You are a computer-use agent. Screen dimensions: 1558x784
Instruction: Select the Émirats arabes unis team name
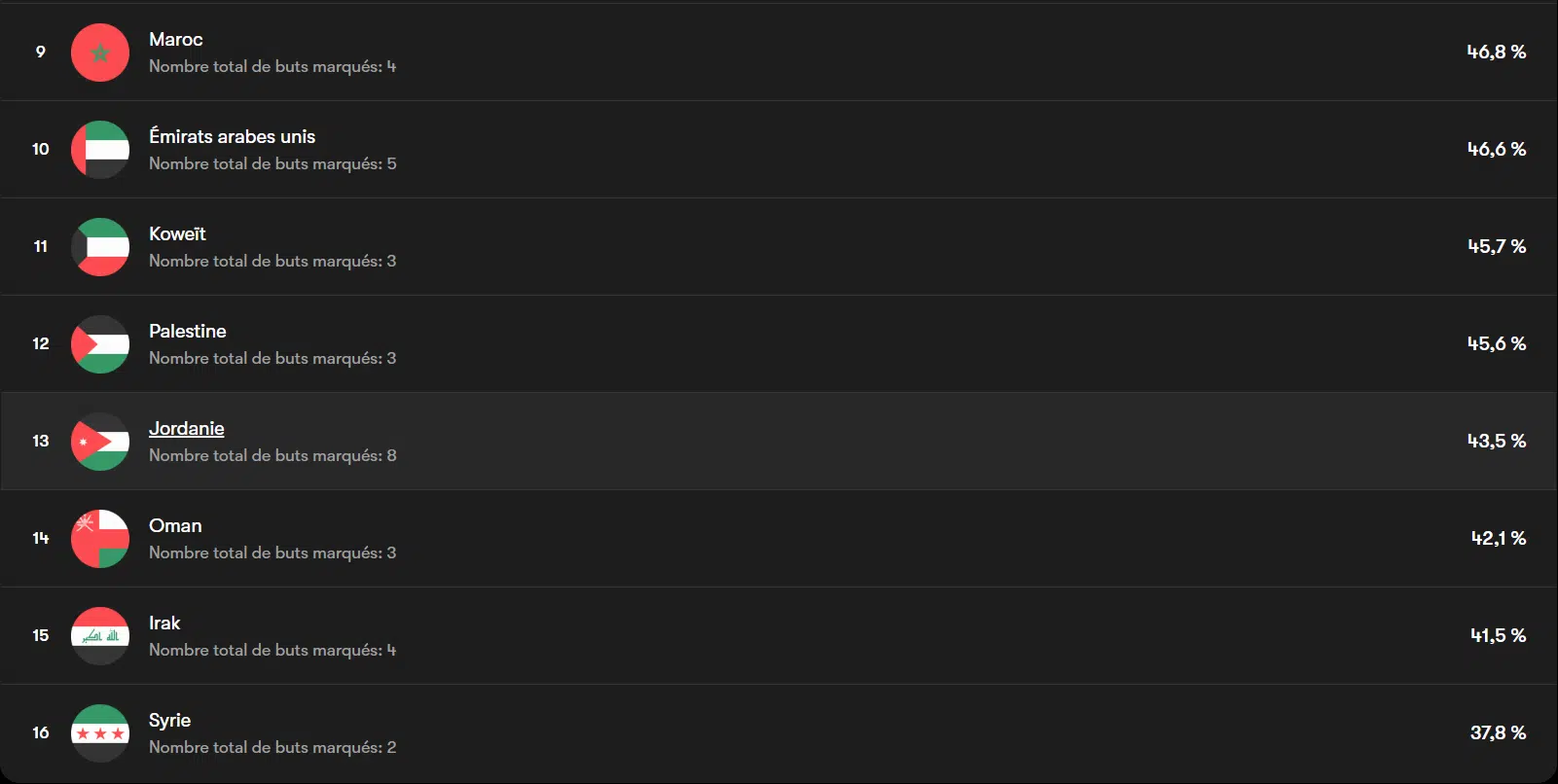click(x=232, y=137)
